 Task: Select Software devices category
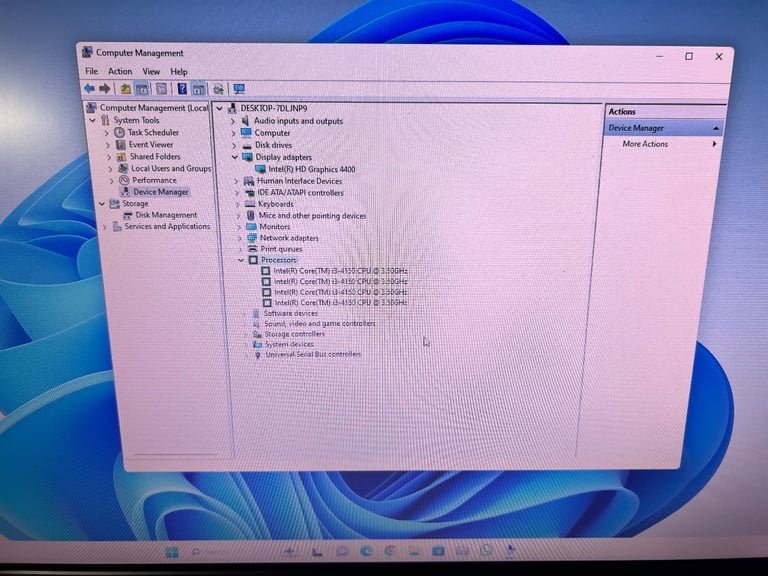click(290, 313)
